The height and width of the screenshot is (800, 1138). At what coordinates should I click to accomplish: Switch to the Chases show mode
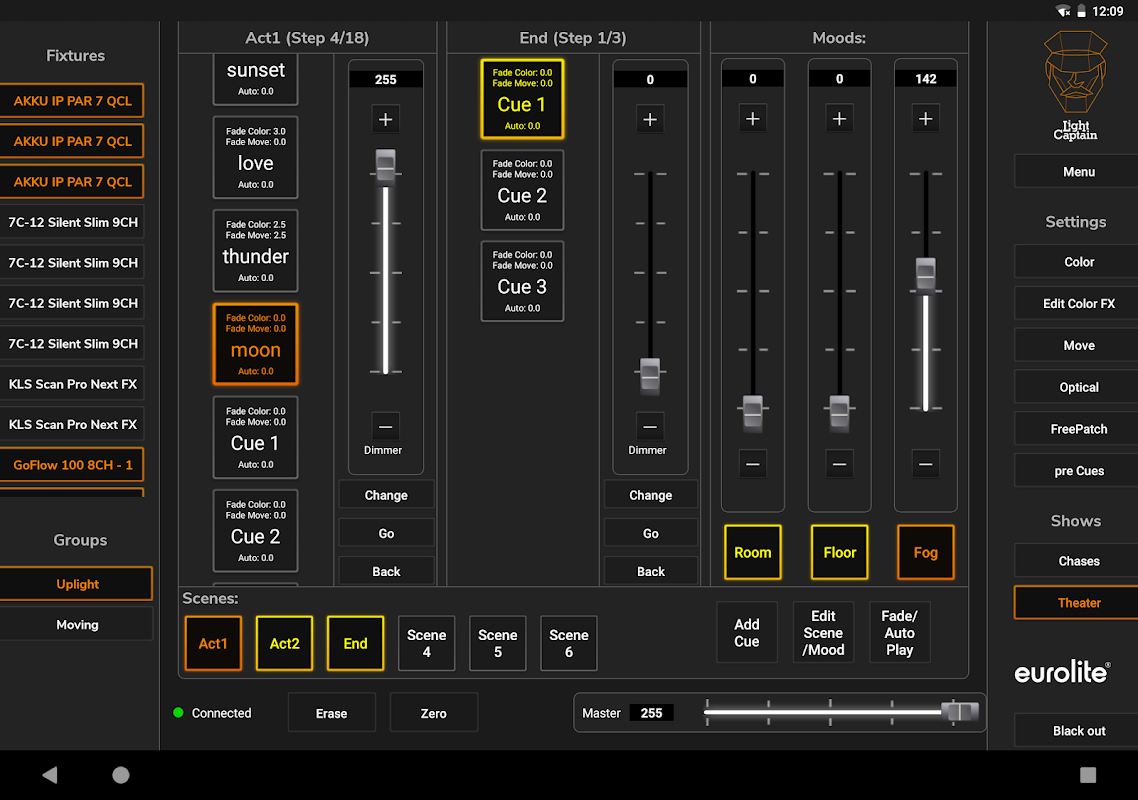[x=1078, y=561]
